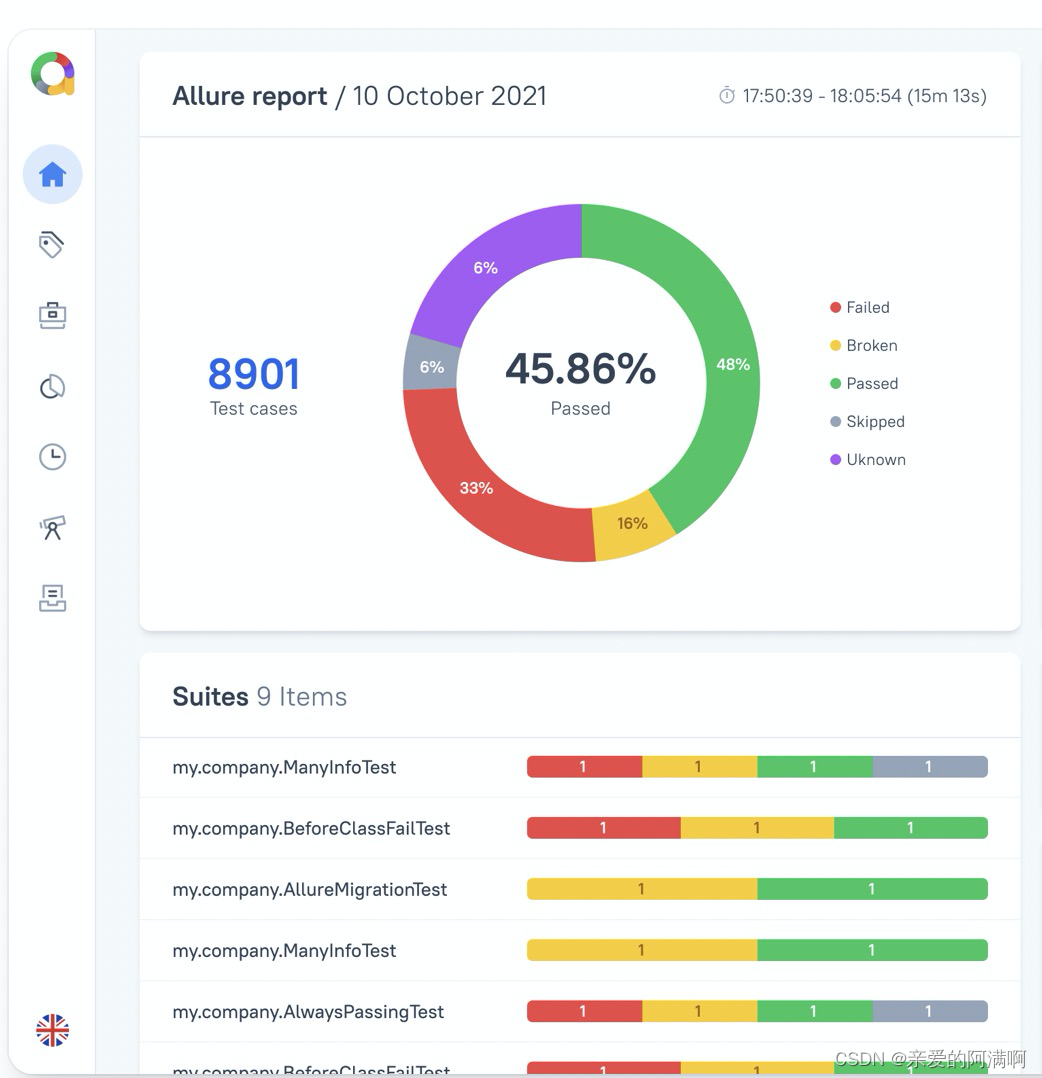1042x1078 pixels.
Task: Toggle the Broken legend entry
Action: (864, 345)
